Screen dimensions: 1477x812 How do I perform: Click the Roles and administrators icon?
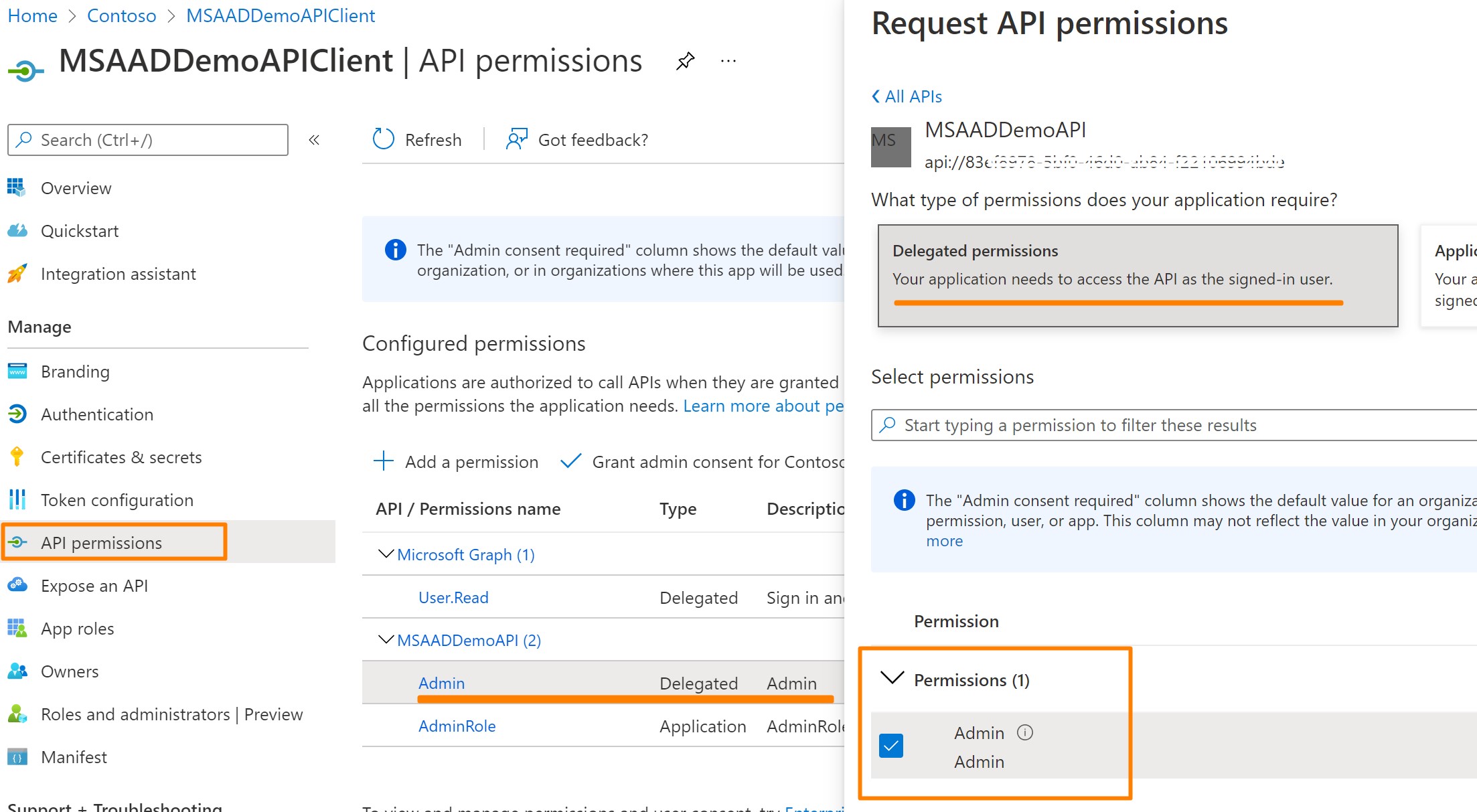[x=17, y=714]
